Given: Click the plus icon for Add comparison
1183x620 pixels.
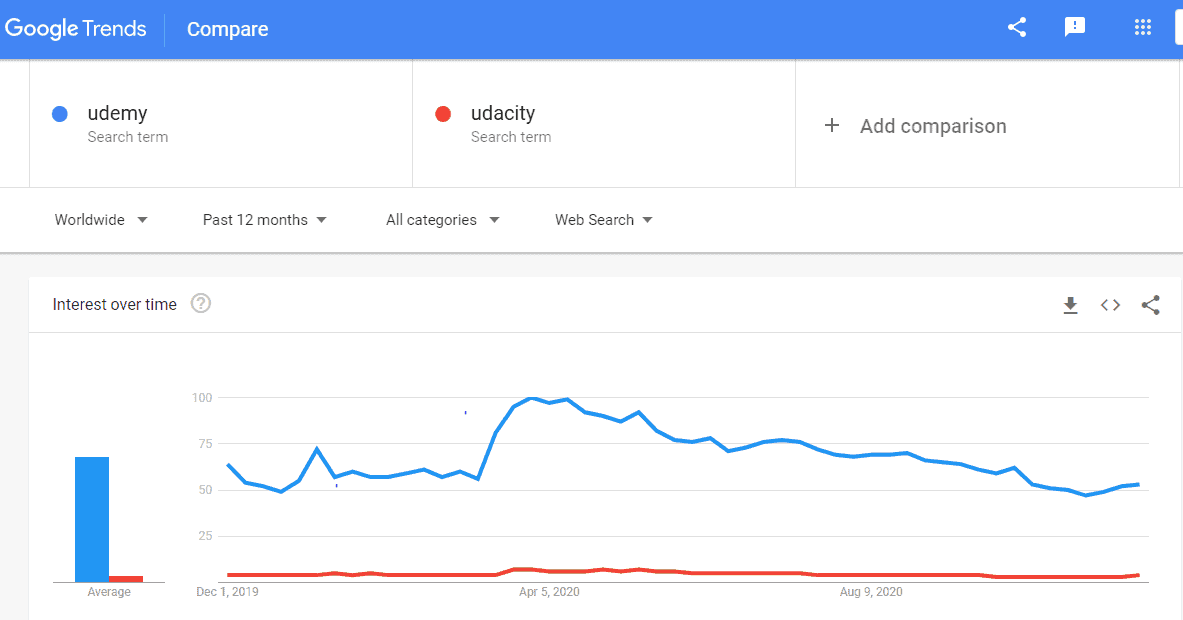Looking at the screenshot, I should point(831,125).
